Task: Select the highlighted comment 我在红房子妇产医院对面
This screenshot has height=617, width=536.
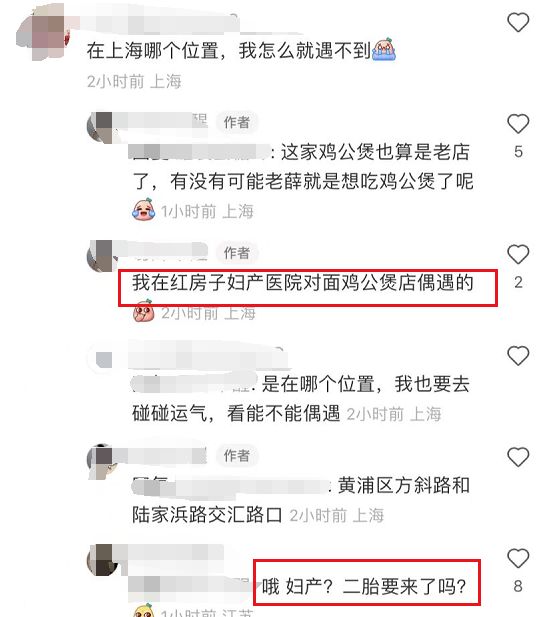Action: click(x=303, y=283)
